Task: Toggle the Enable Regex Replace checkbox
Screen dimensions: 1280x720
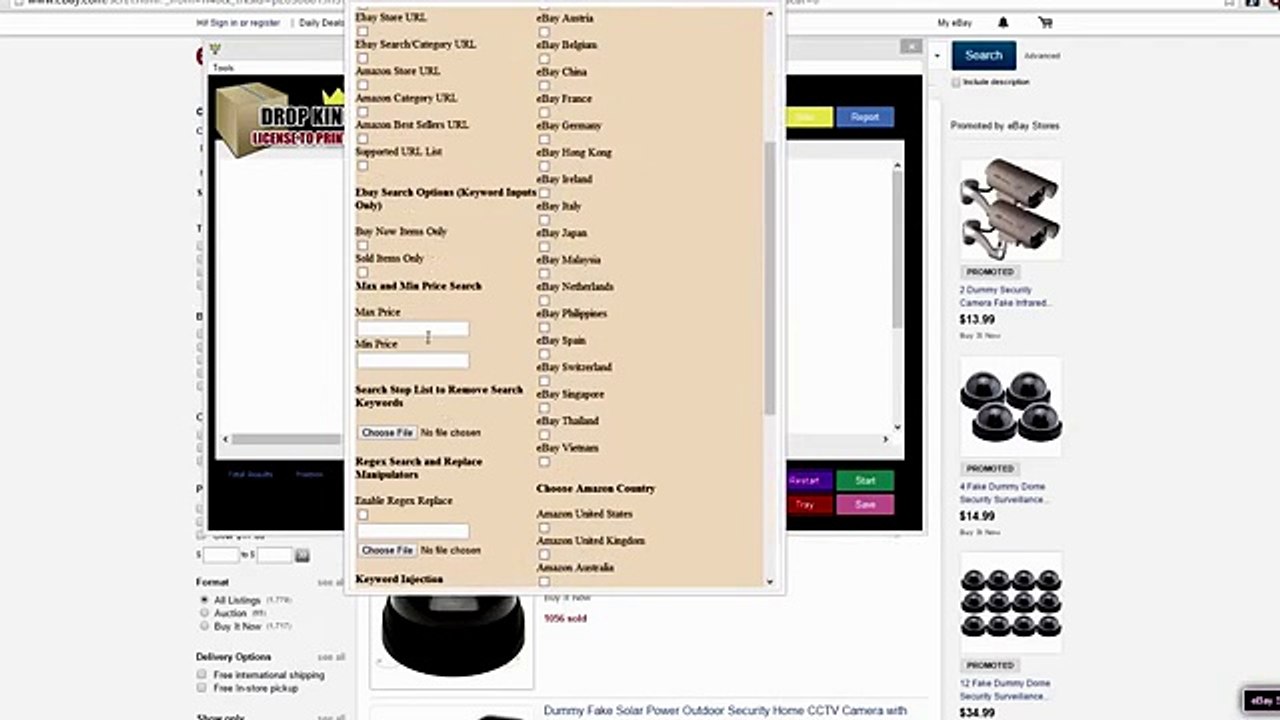Action: click(x=362, y=515)
